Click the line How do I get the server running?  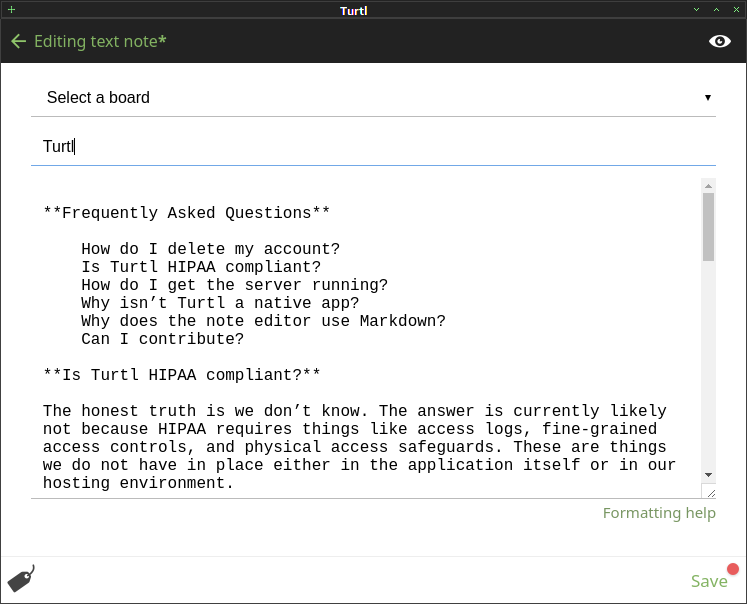click(234, 285)
